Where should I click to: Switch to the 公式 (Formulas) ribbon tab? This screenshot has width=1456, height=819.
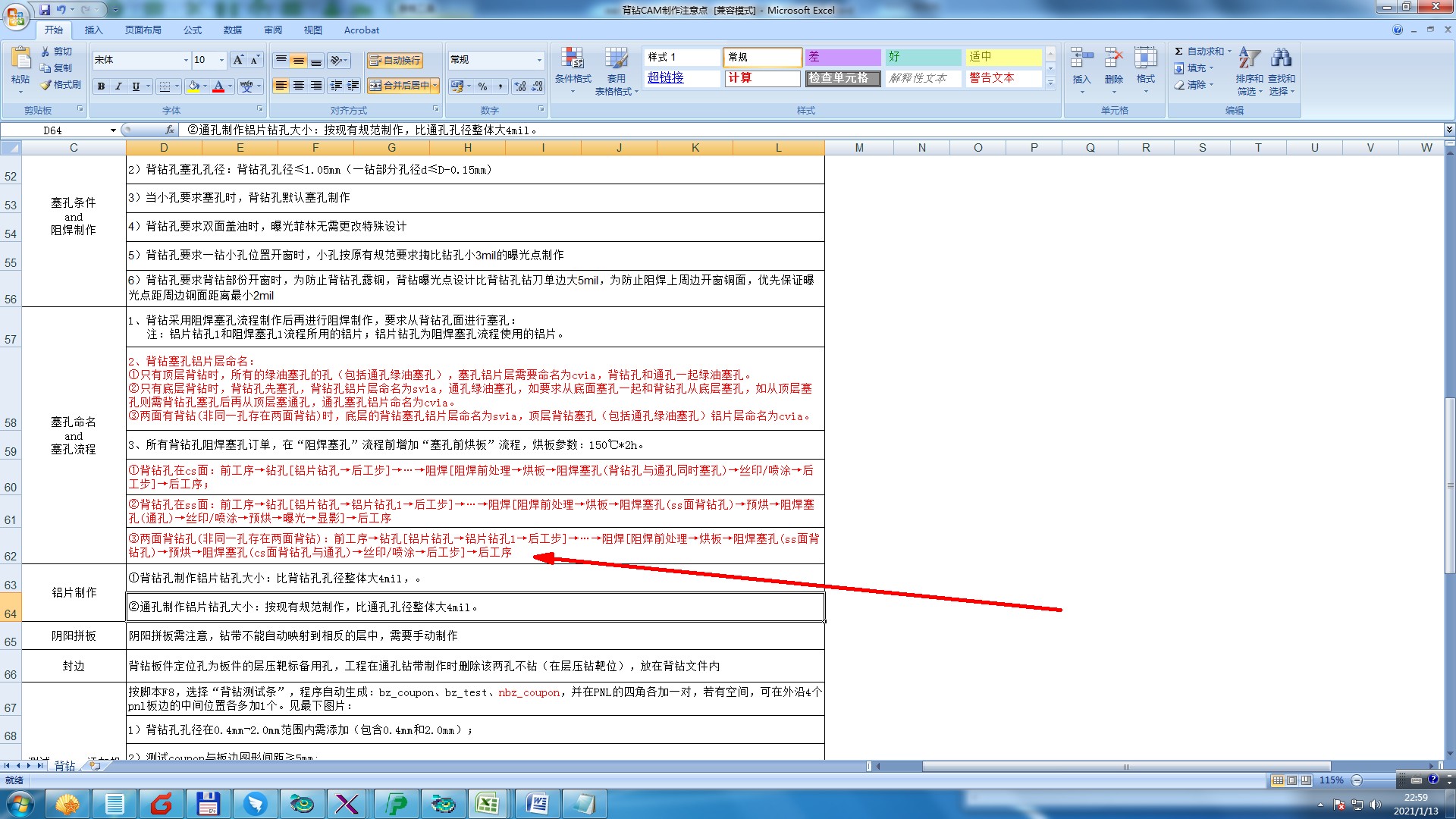193,30
